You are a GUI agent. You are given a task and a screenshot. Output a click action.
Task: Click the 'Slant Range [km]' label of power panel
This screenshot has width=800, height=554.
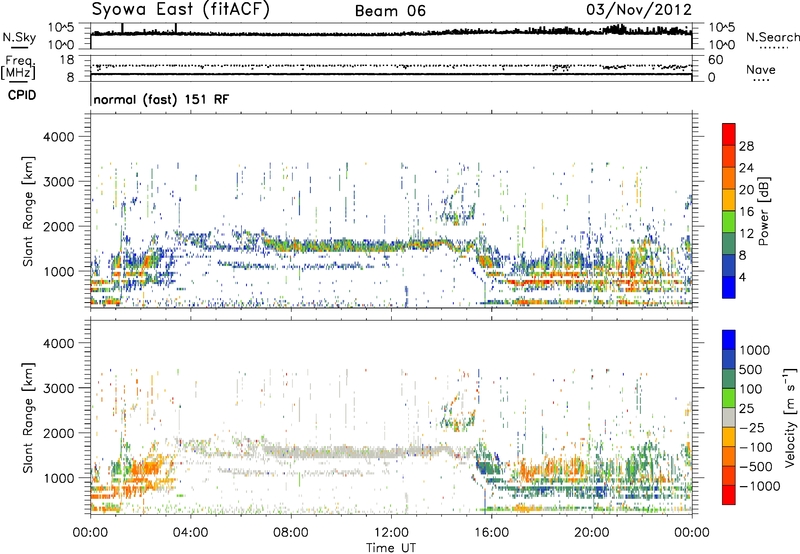(28, 211)
